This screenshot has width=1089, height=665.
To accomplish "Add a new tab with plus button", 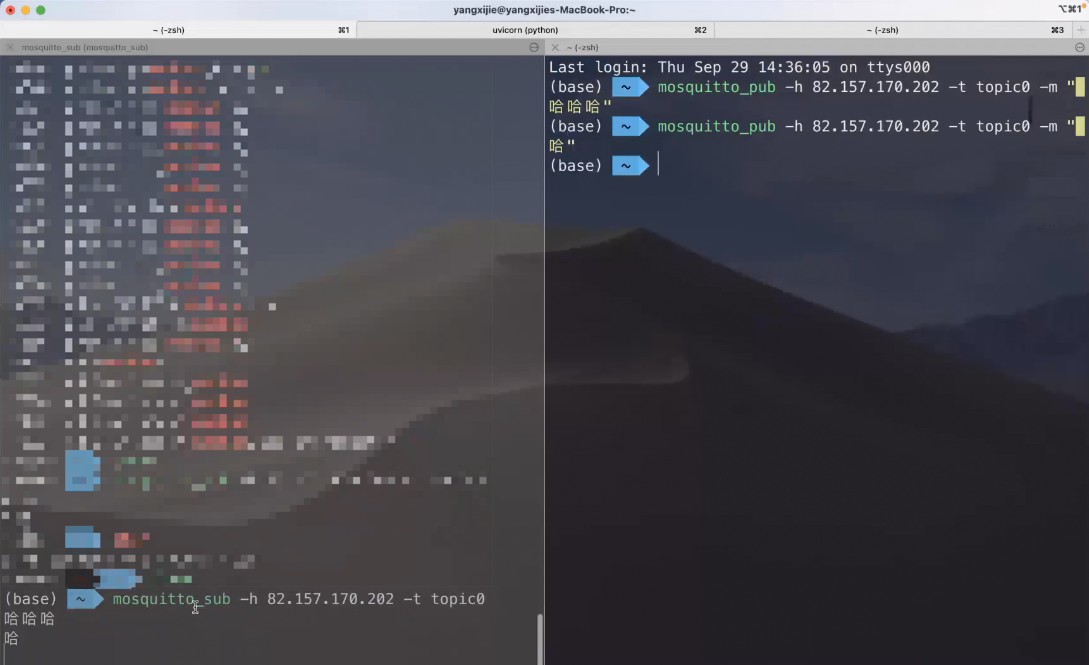I will pos(1080,30).
